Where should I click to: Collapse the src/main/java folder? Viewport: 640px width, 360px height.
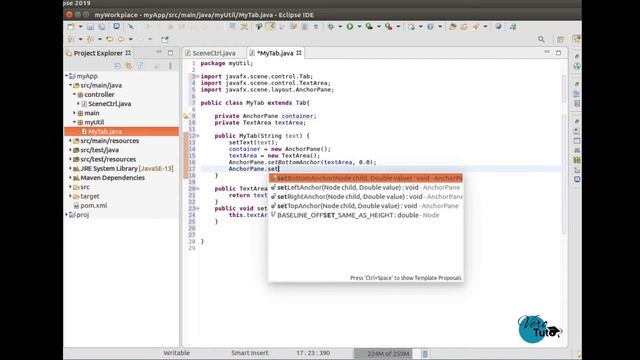tap(71, 85)
